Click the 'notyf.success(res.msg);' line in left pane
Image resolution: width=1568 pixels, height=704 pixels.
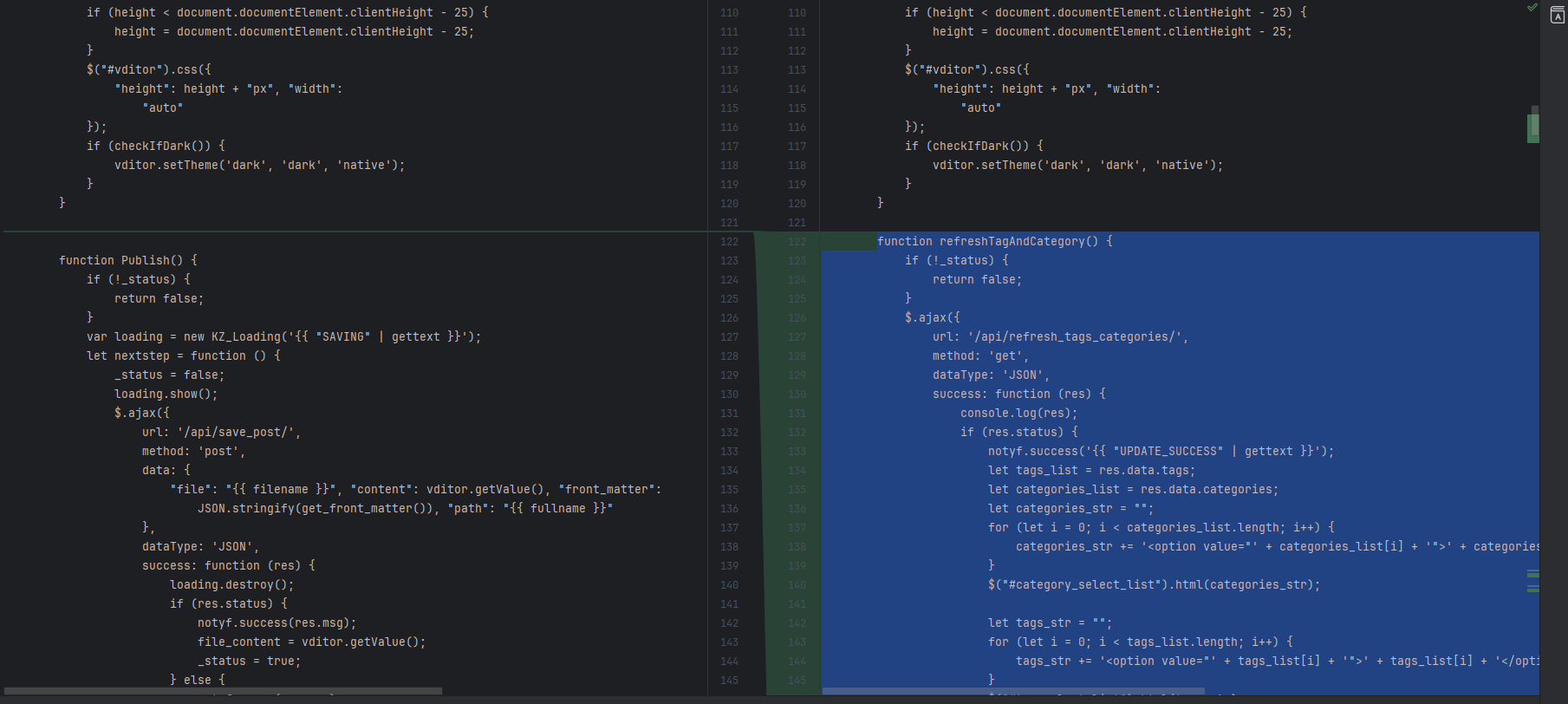tap(277, 623)
